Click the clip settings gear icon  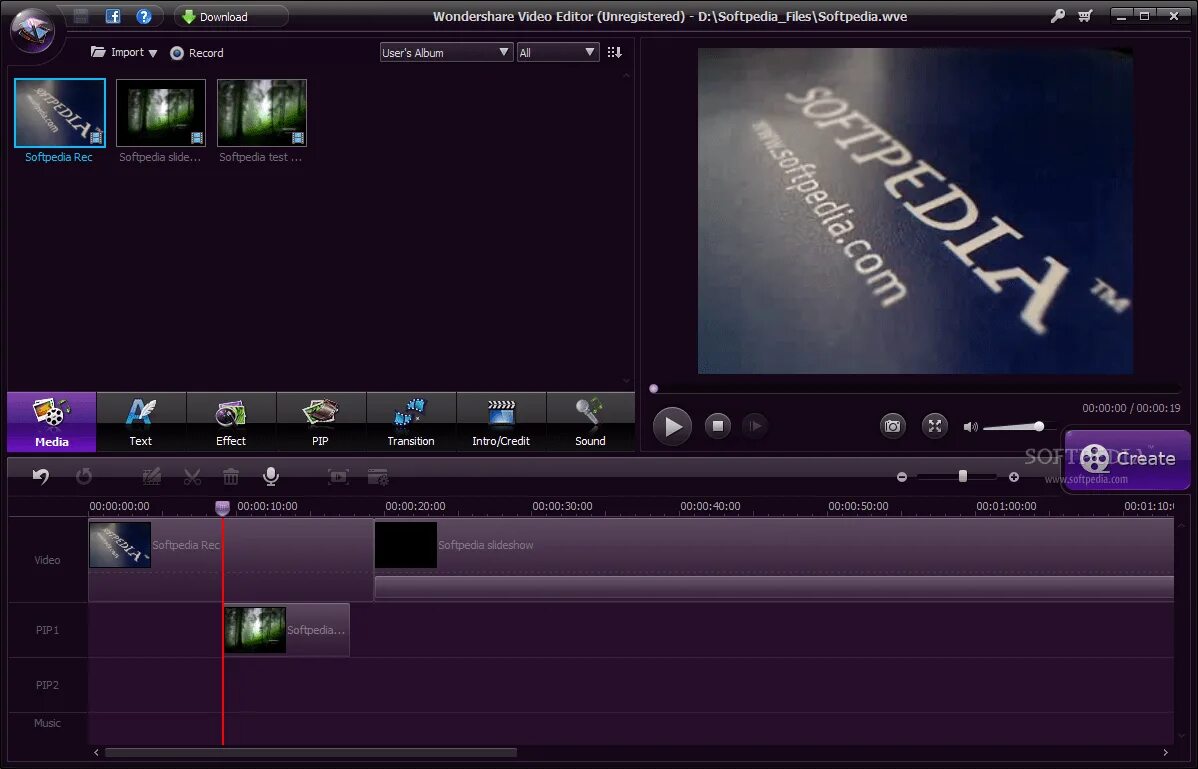pos(378,477)
